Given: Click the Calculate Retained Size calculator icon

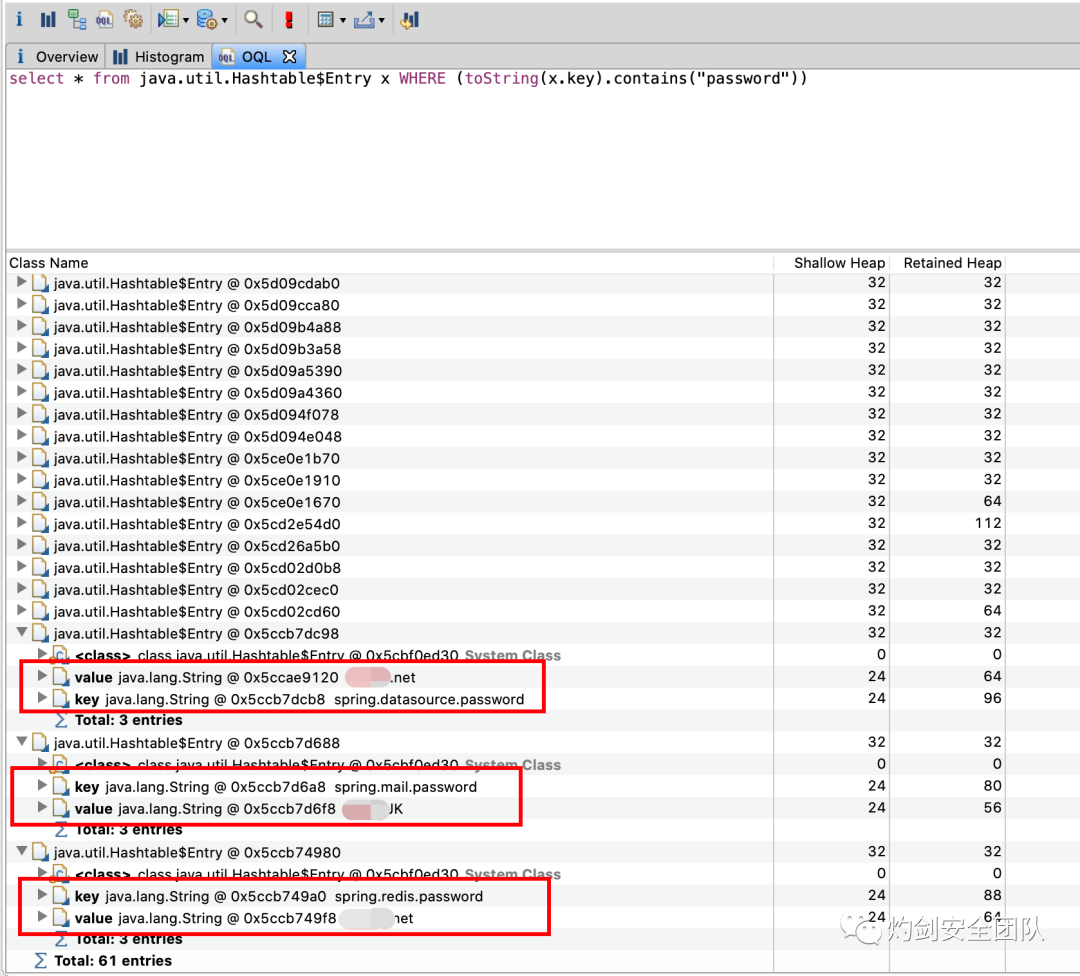Looking at the screenshot, I should tap(326, 19).
